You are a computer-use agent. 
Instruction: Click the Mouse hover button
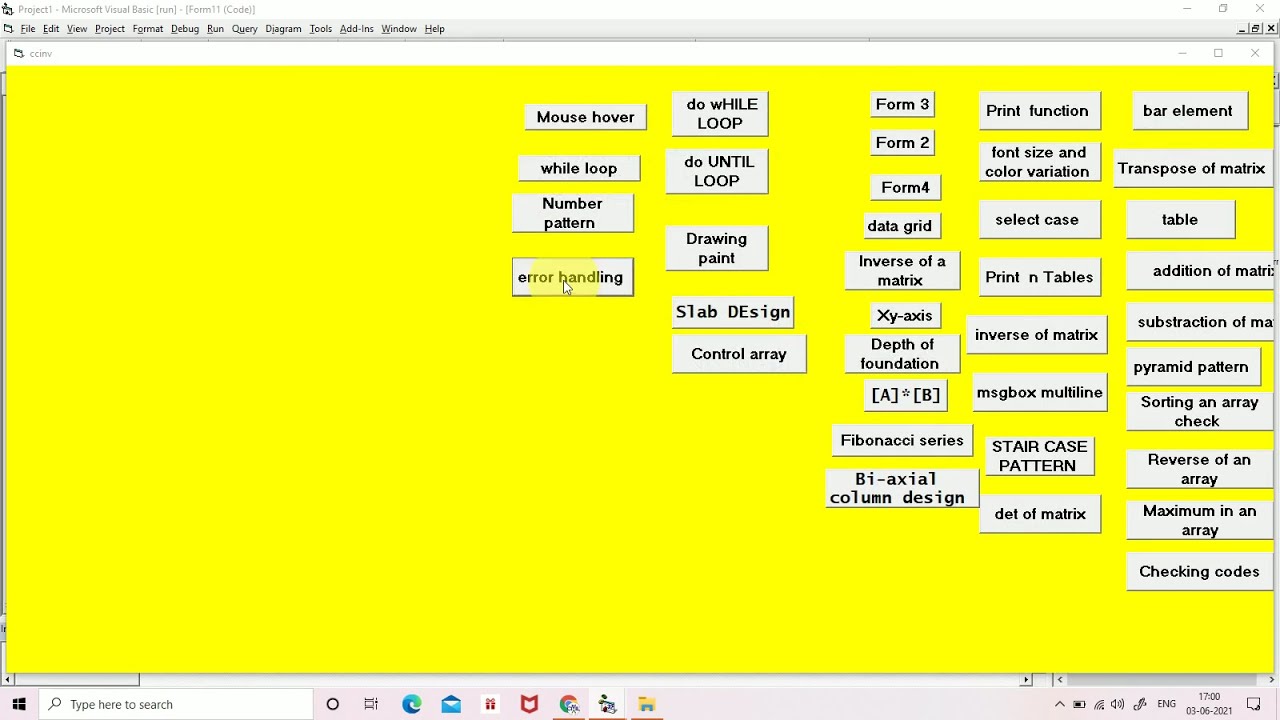point(585,117)
